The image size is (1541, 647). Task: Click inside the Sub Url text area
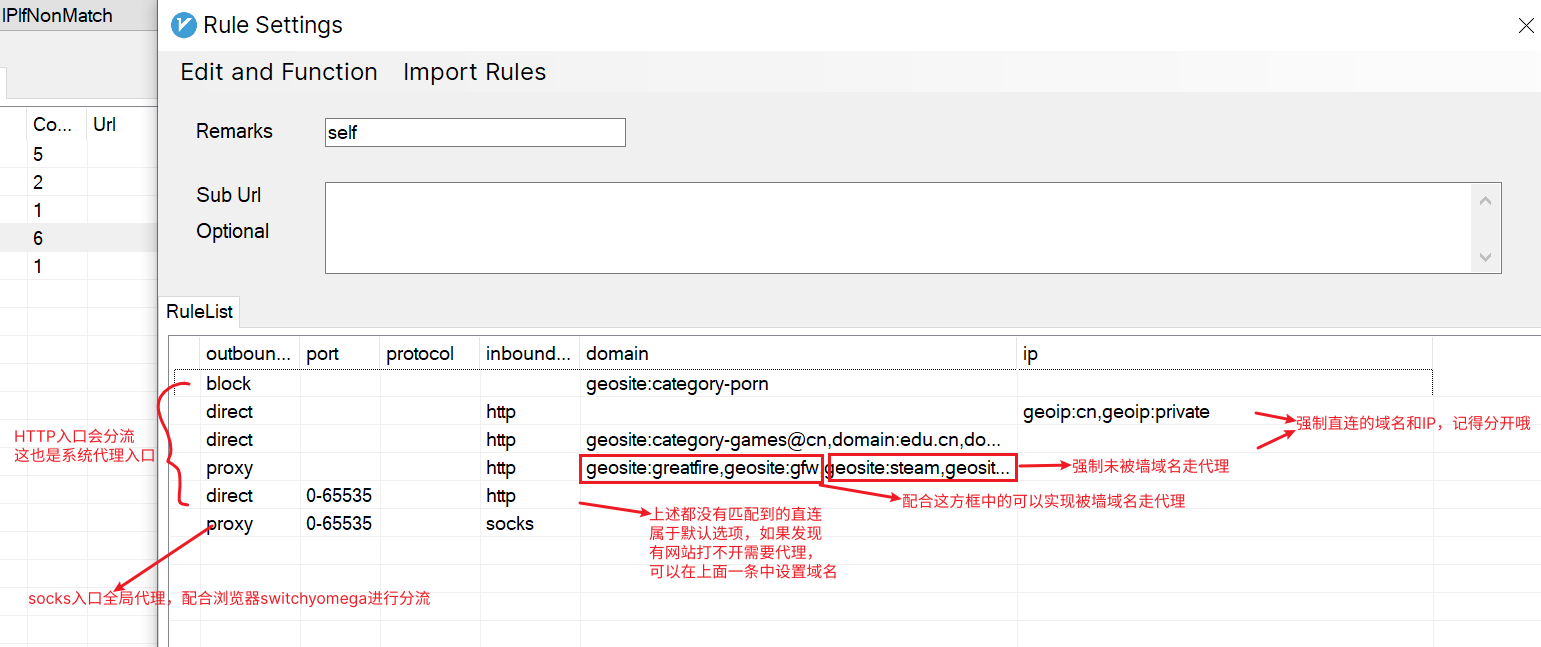pos(900,227)
